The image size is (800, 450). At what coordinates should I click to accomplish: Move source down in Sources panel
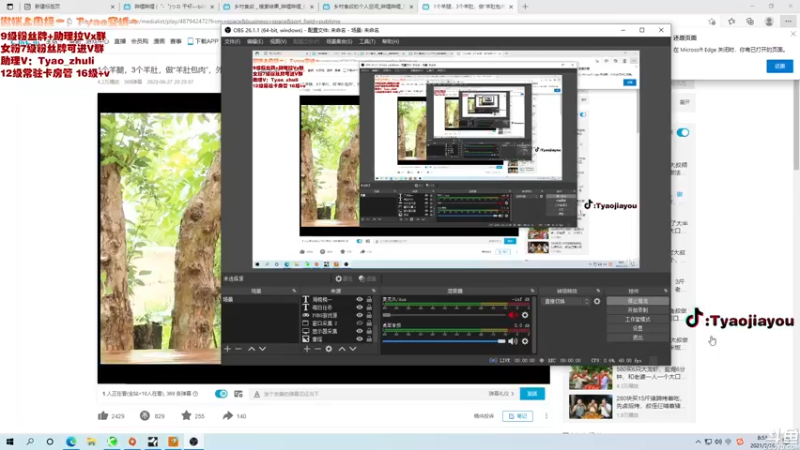[x=353, y=349]
